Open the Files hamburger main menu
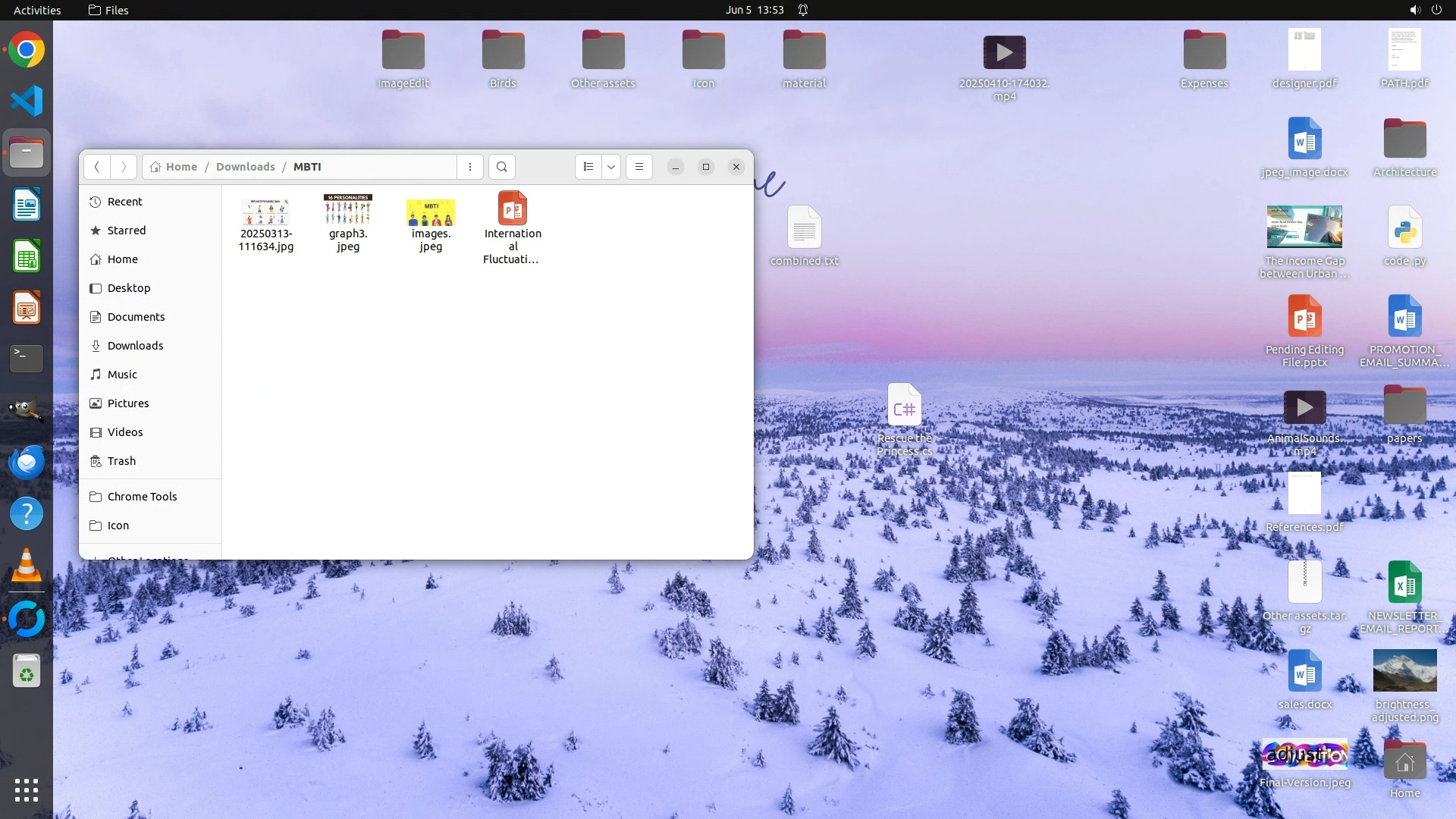This screenshot has width=1456, height=819. pos(639,167)
